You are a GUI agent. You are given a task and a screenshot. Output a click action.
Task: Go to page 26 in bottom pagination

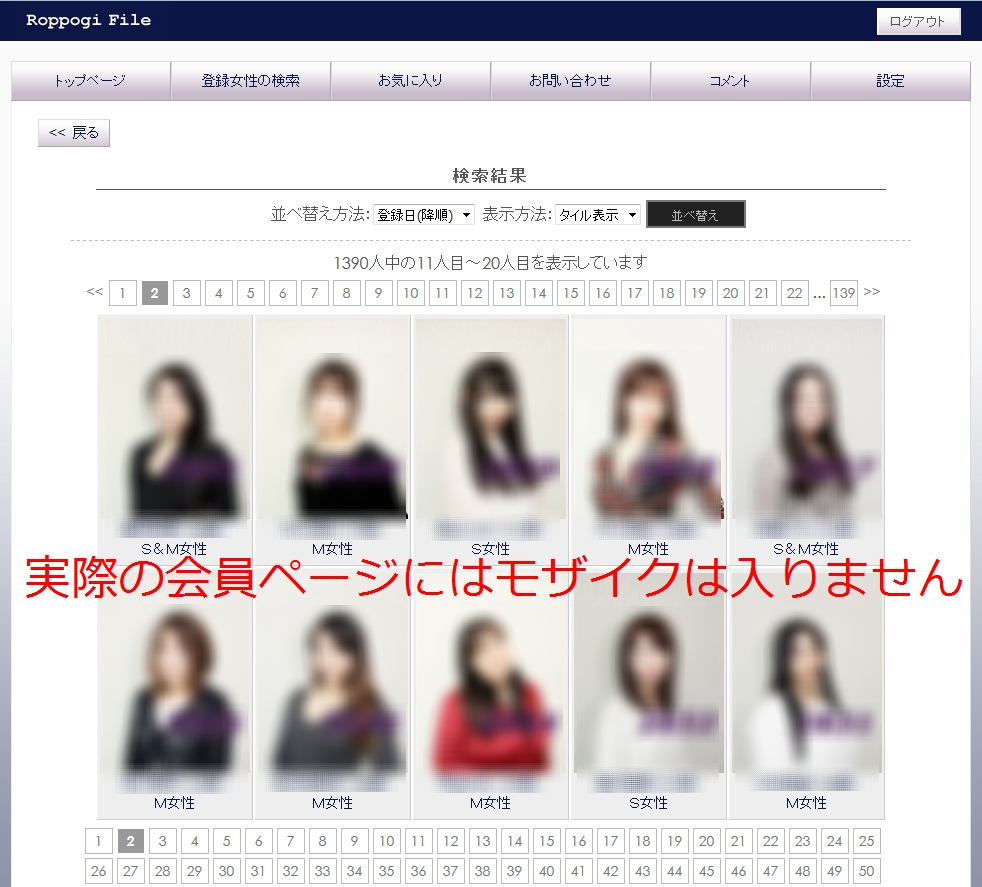point(98,871)
